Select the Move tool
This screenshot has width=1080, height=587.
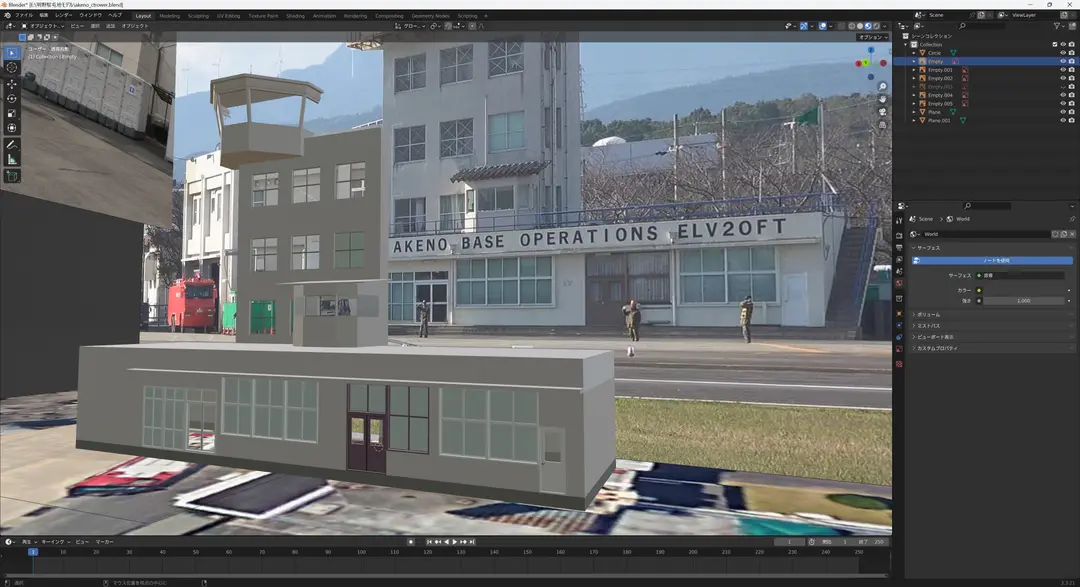tap(12, 84)
